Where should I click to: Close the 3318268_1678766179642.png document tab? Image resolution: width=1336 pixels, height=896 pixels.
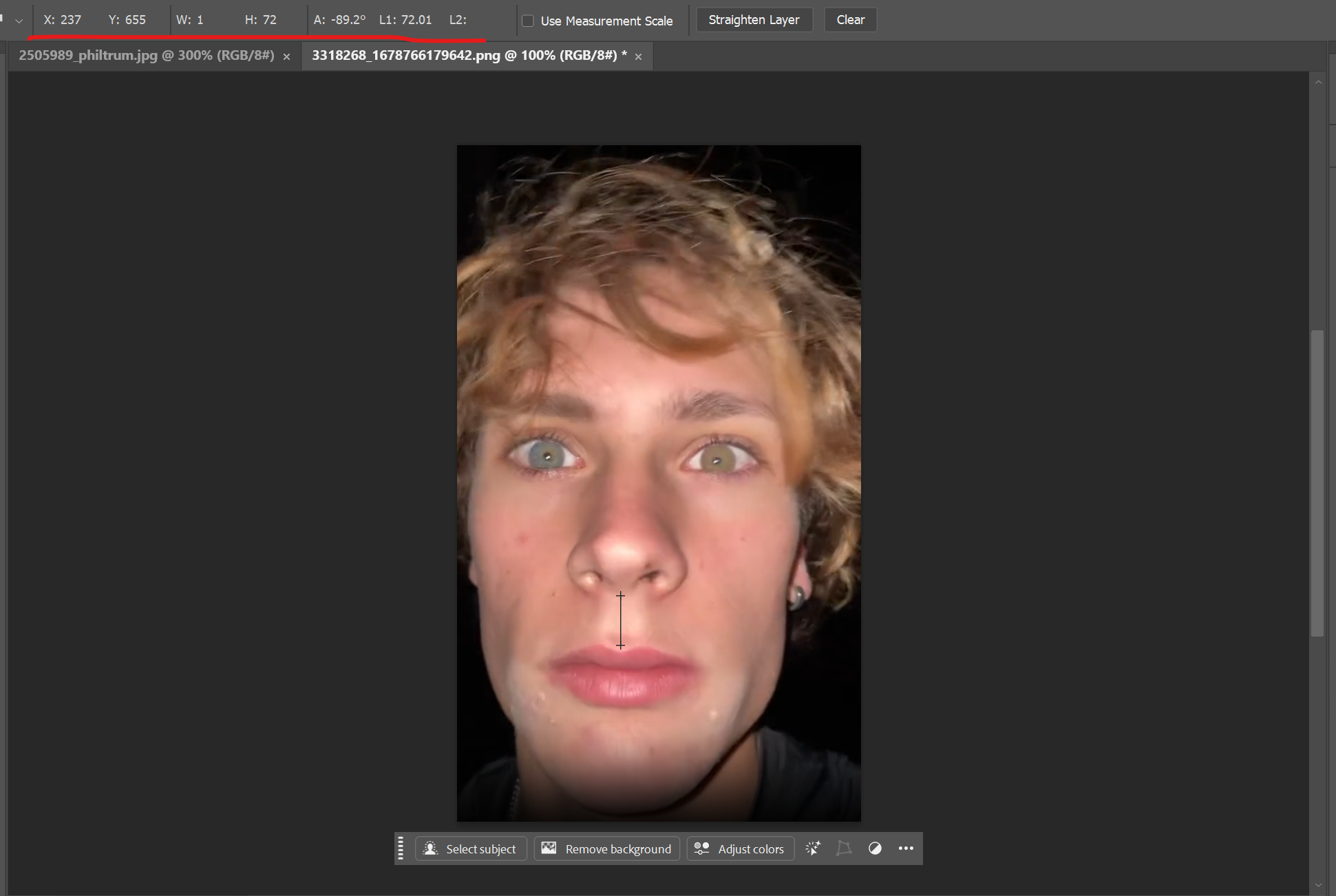[638, 56]
